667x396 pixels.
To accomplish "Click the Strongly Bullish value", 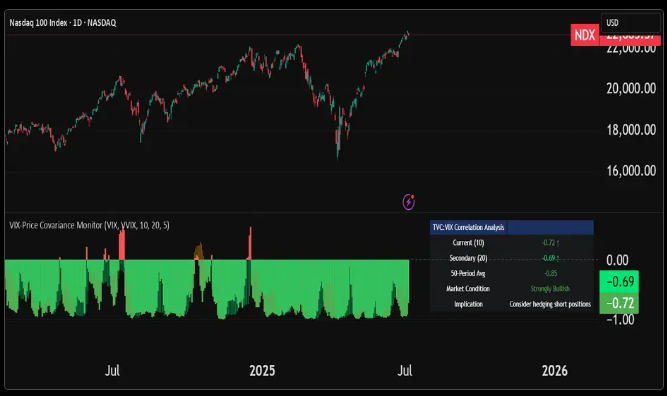I will [x=550, y=289].
